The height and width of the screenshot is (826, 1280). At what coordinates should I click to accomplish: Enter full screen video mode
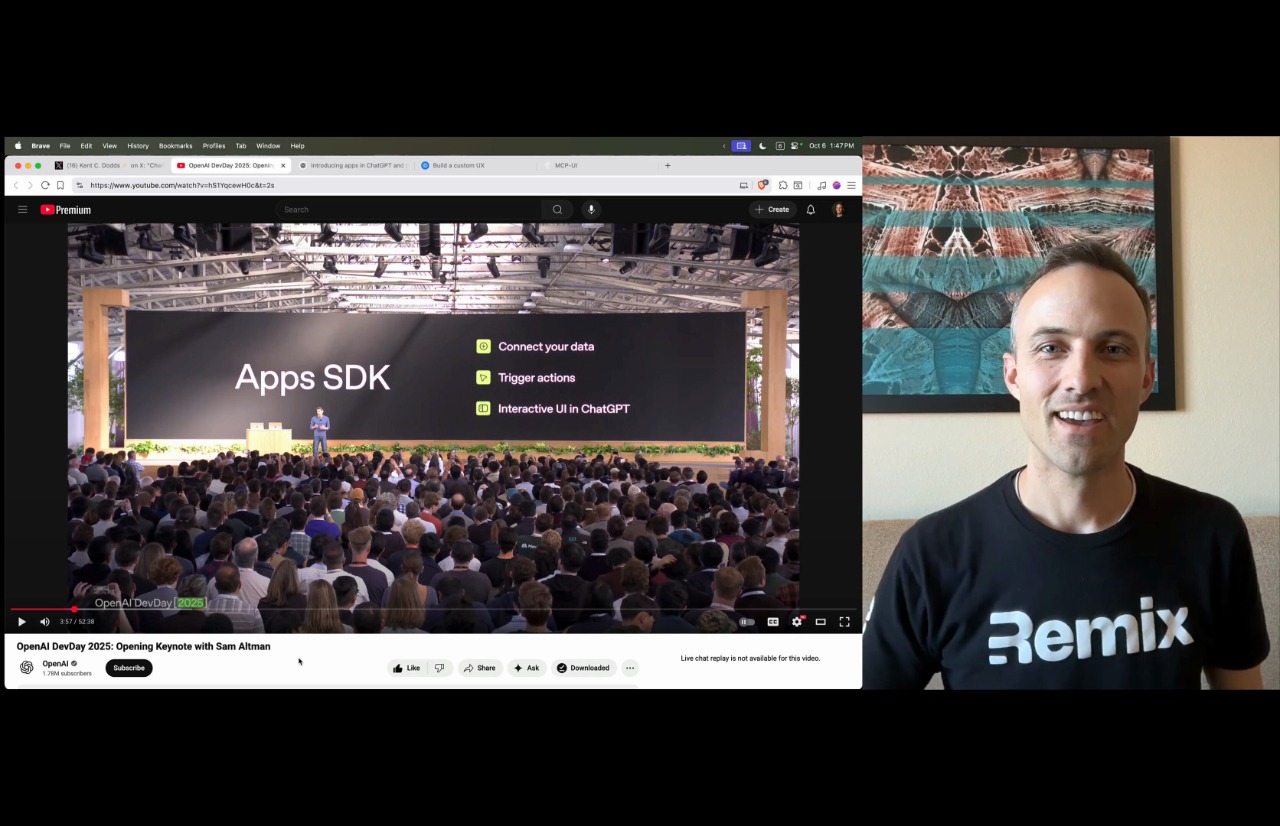844,622
